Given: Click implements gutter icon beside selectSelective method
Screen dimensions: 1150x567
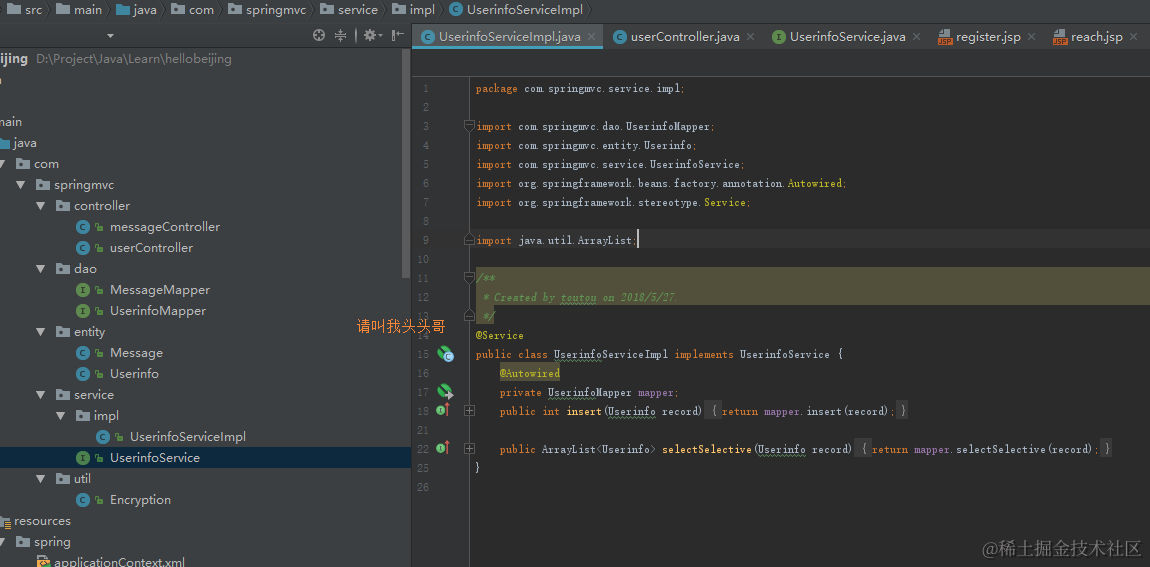Looking at the screenshot, I should tap(443, 448).
